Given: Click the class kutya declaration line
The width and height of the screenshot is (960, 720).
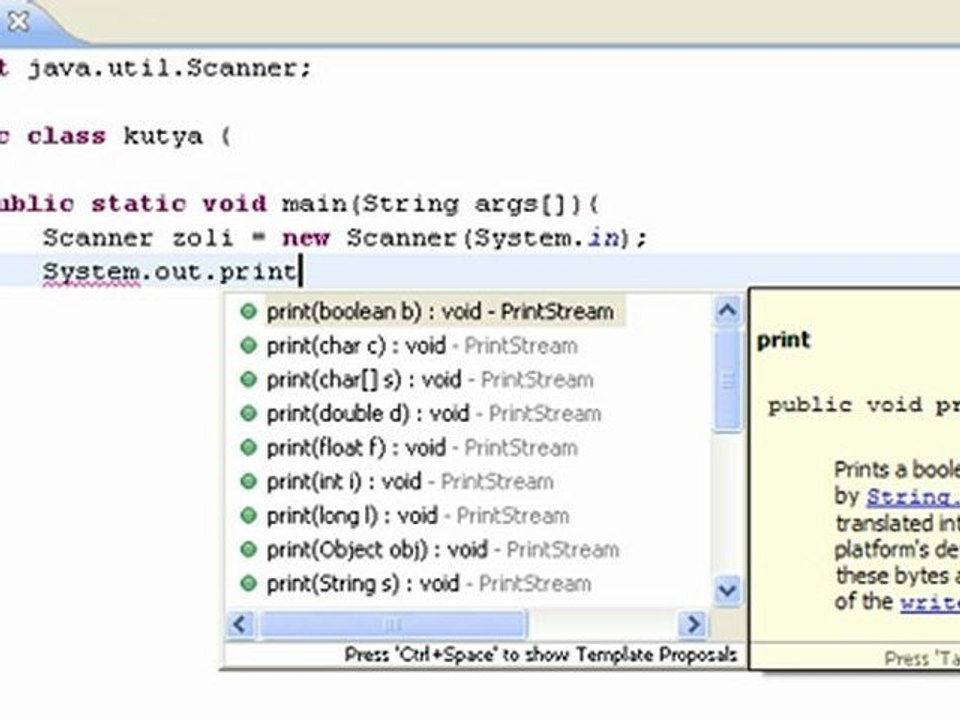Looking at the screenshot, I should tap(115, 136).
